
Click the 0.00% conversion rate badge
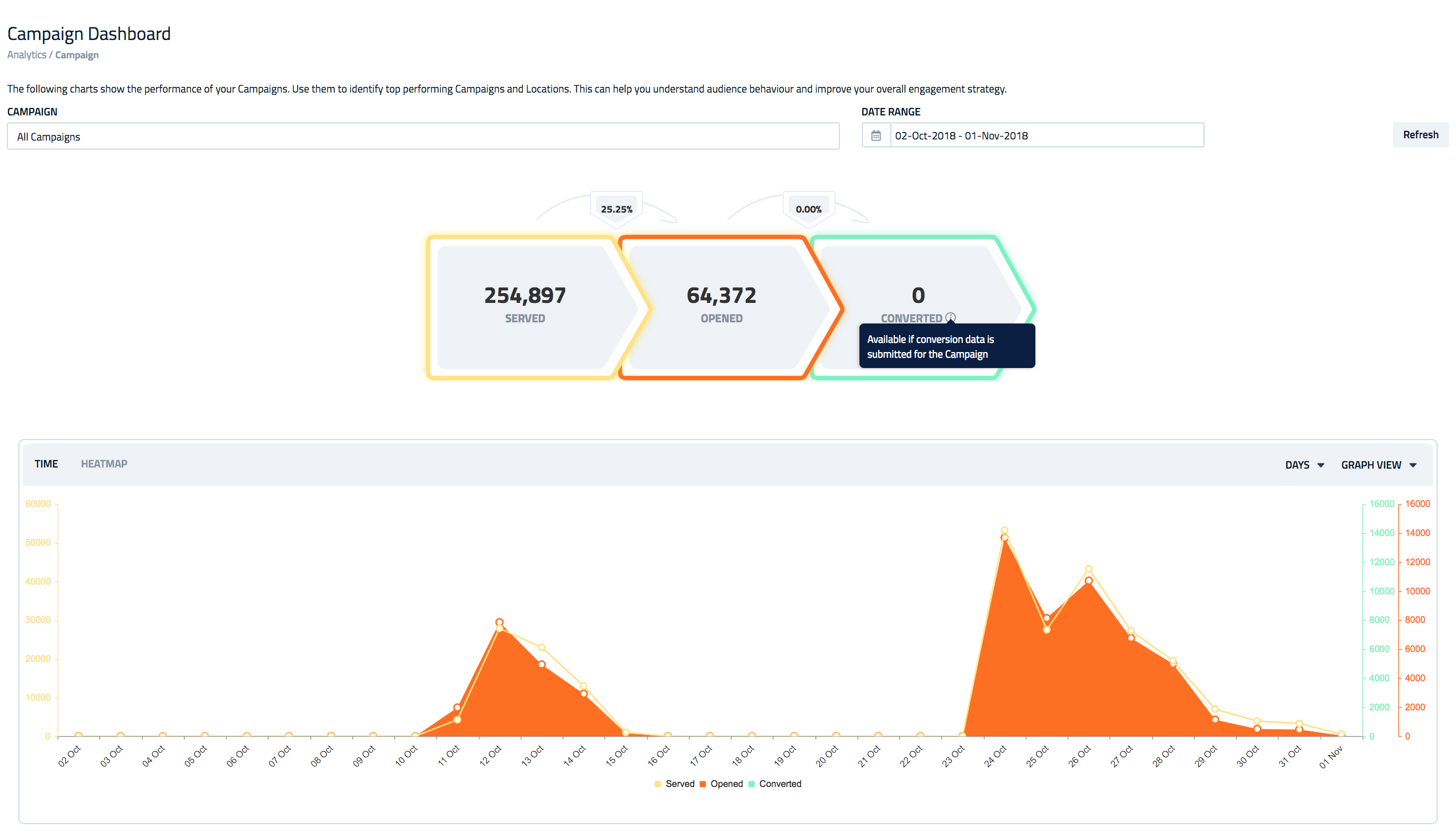809,209
